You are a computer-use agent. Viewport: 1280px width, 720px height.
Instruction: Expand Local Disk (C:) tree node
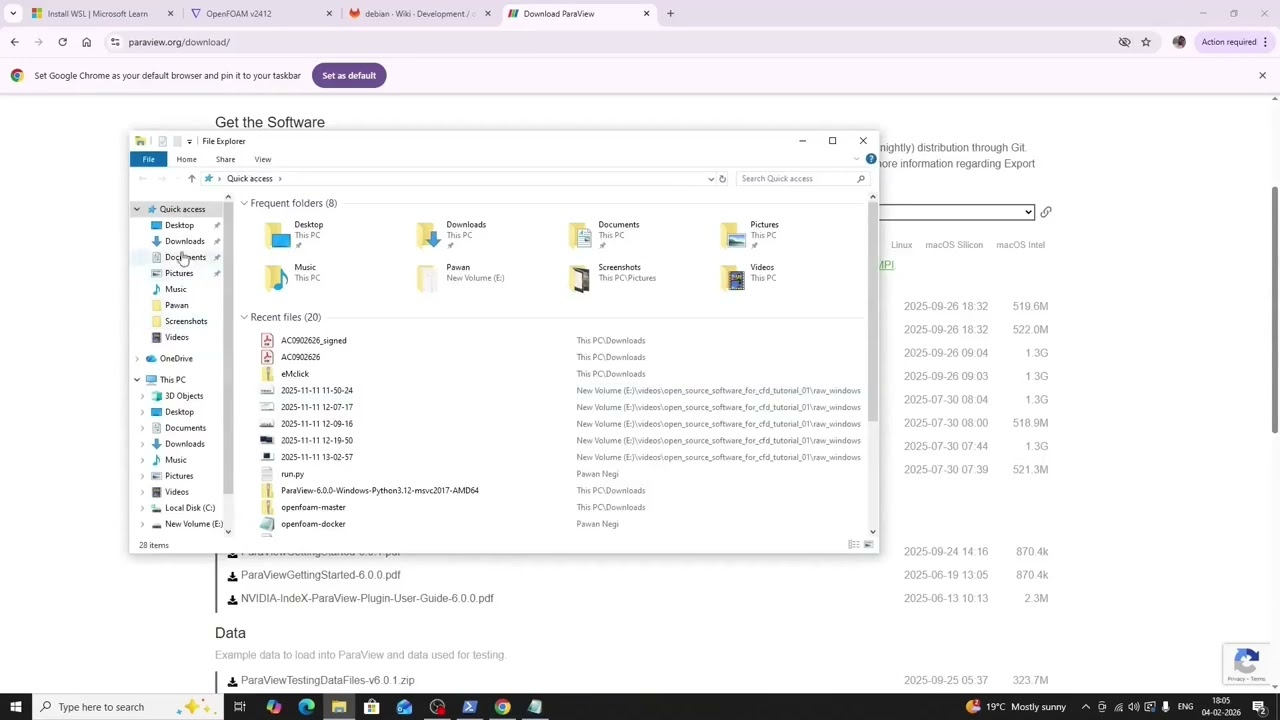click(x=142, y=508)
